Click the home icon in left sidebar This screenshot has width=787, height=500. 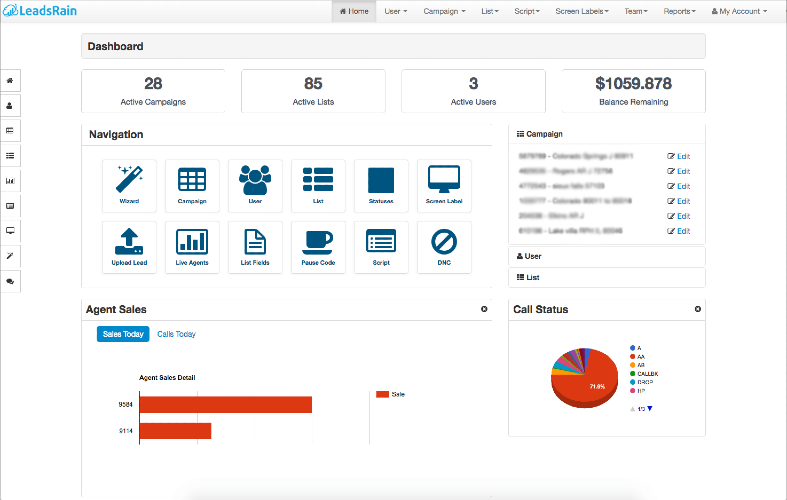pyautogui.click(x=10, y=80)
